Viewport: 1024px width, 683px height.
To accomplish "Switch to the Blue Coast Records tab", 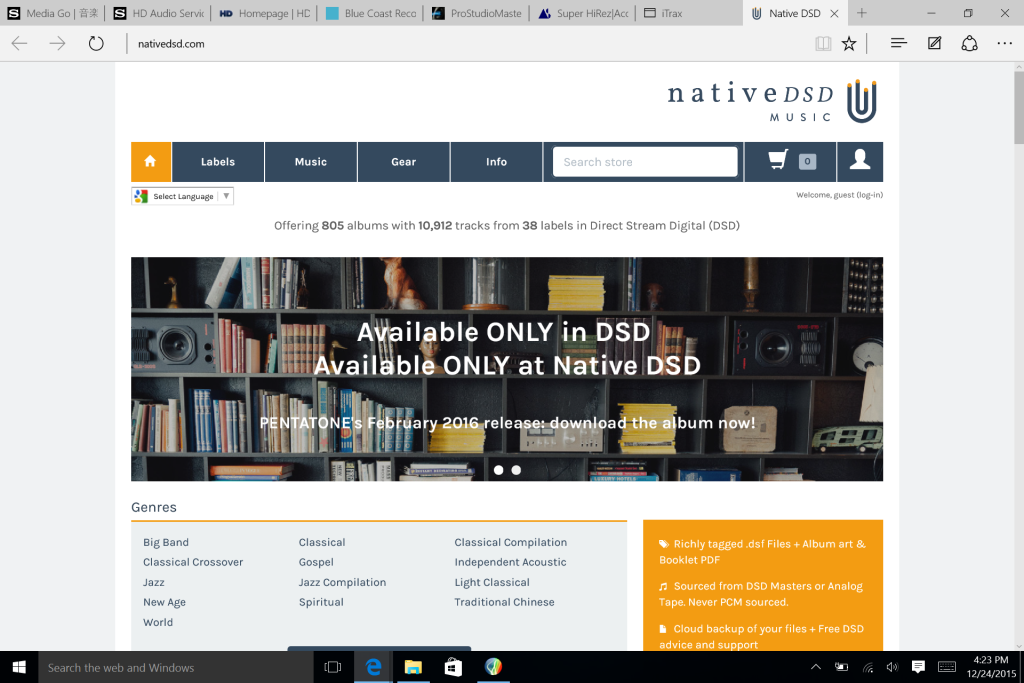I will tap(370, 13).
